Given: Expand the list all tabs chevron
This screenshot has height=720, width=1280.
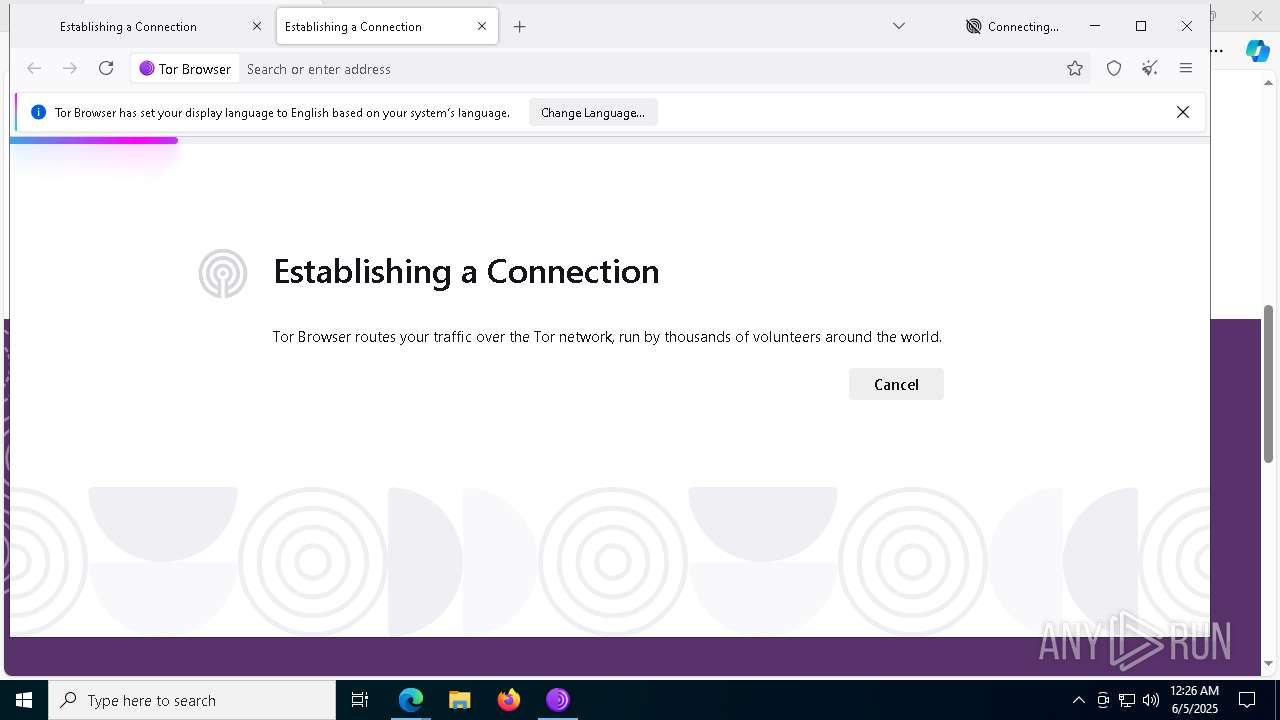Looking at the screenshot, I should (x=899, y=26).
